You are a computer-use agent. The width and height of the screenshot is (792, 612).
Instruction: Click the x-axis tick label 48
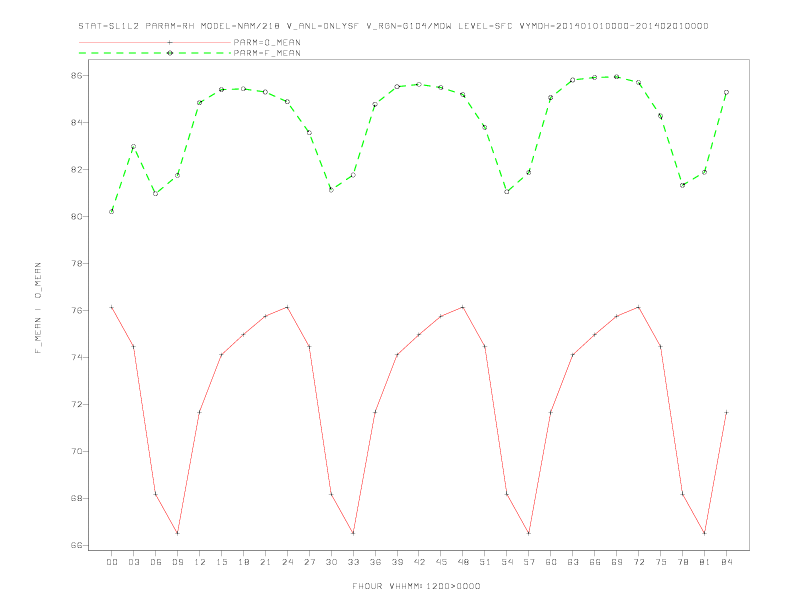pos(463,562)
